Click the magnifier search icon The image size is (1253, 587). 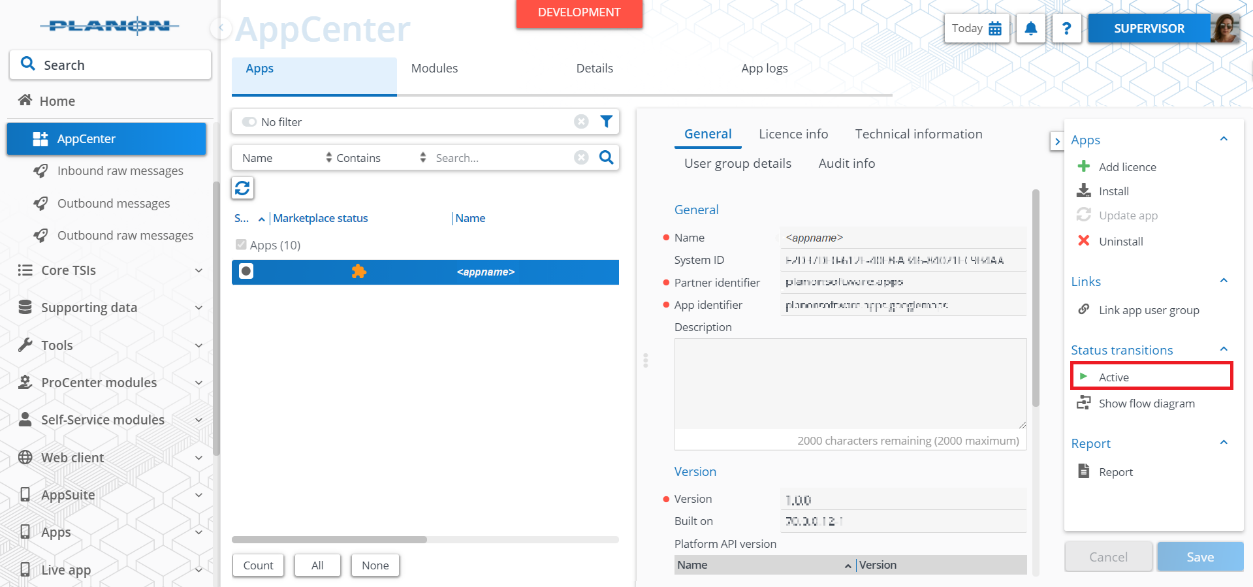coord(606,157)
